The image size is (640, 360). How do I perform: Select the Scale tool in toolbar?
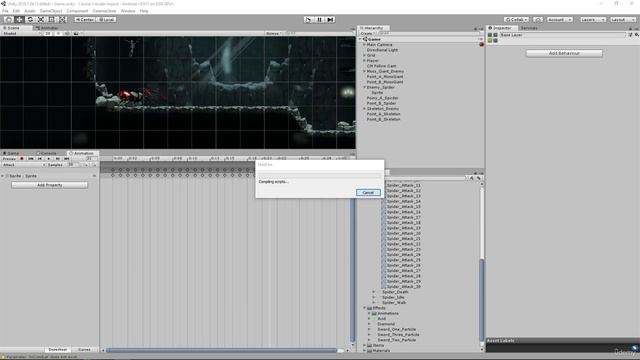point(41,19)
